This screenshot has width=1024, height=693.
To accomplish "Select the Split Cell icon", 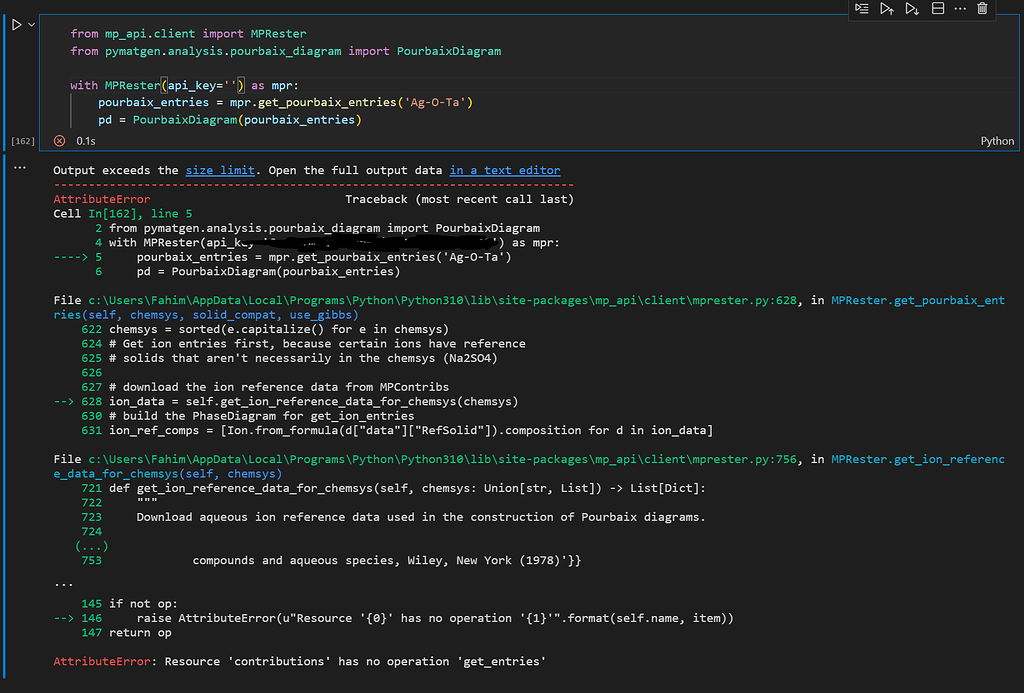I will [x=938, y=9].
